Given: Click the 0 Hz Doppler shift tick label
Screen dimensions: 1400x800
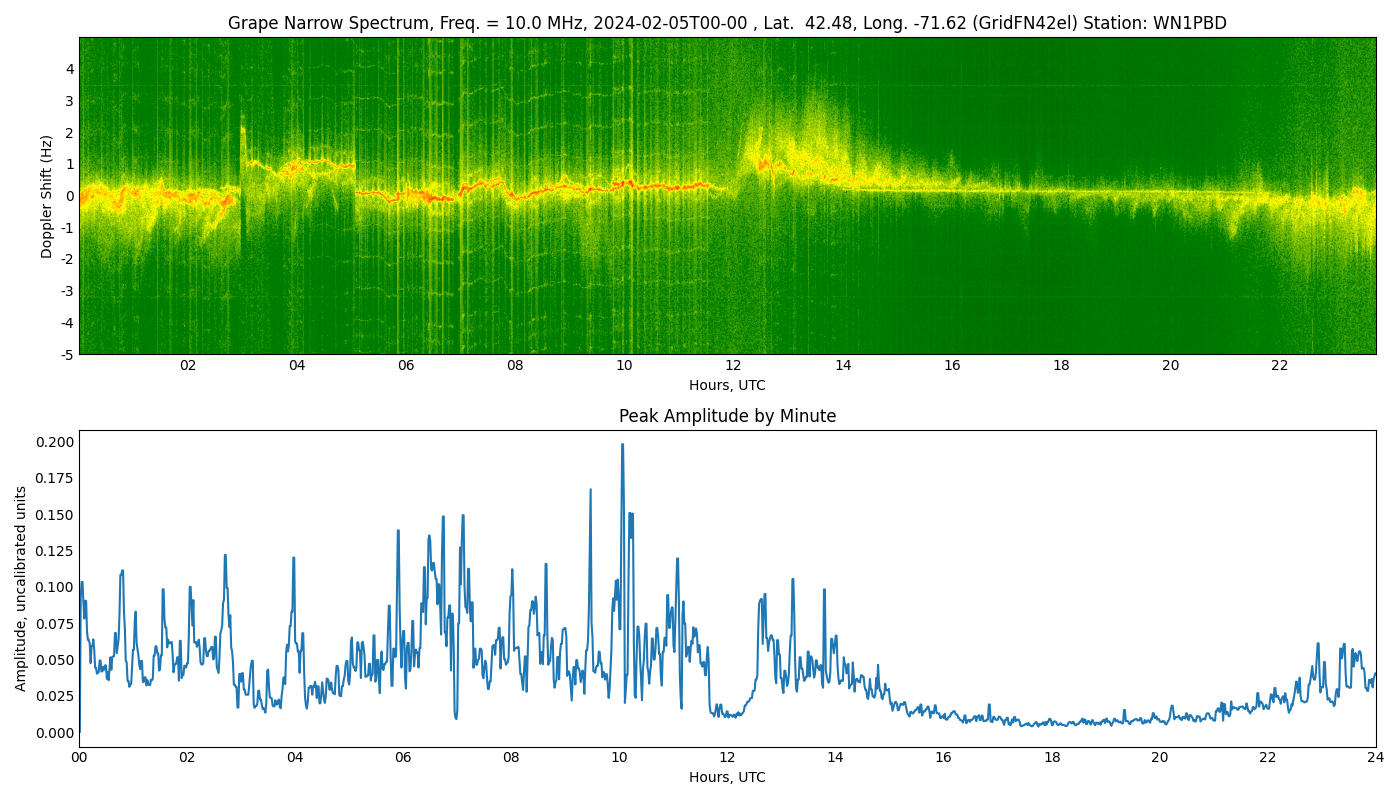Looking at the screenshot, I should pos(70,196).
